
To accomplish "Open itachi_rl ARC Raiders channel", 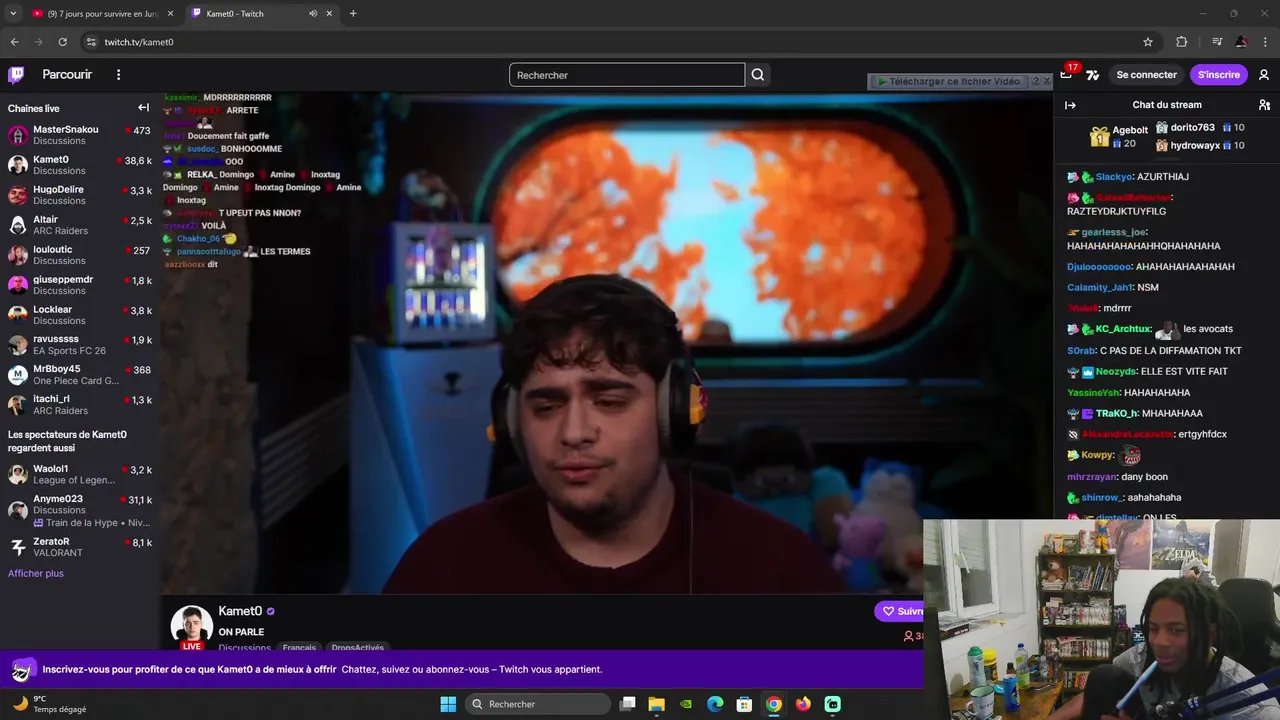I will [x=80, y=405].
